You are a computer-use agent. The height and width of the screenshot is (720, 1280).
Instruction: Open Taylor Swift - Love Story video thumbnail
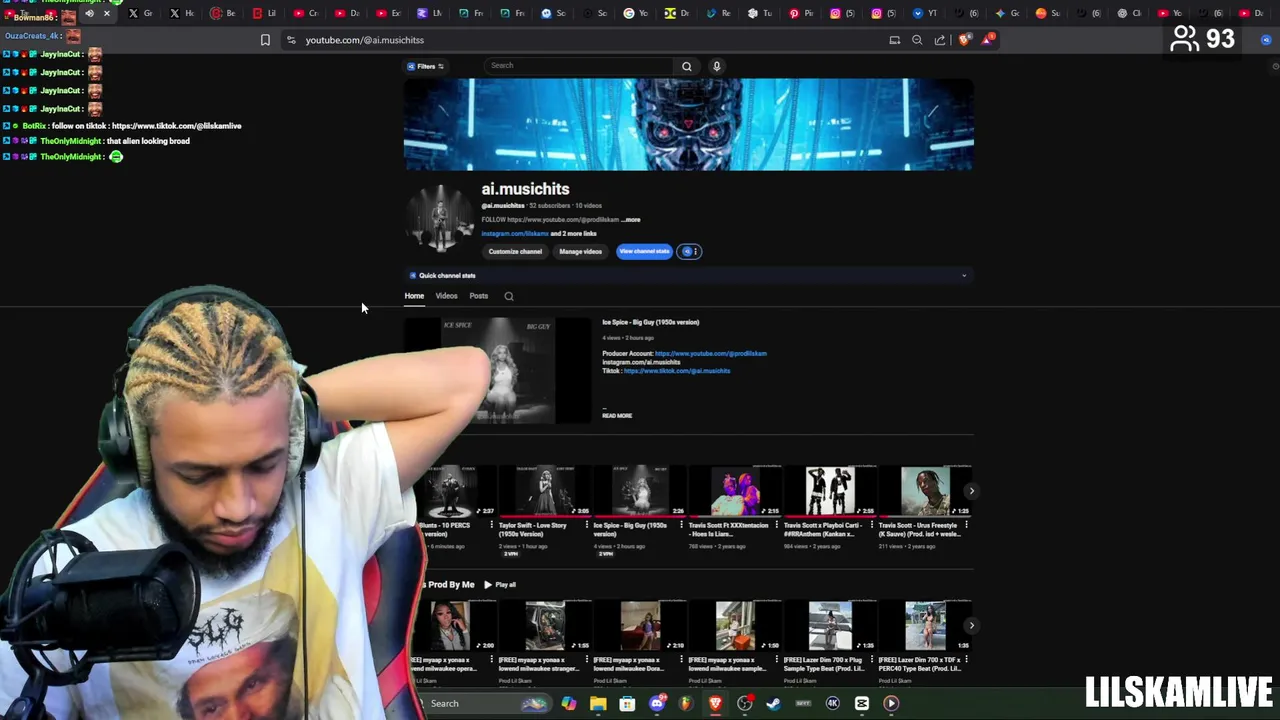pyautogui.click(x=544, y=491)
